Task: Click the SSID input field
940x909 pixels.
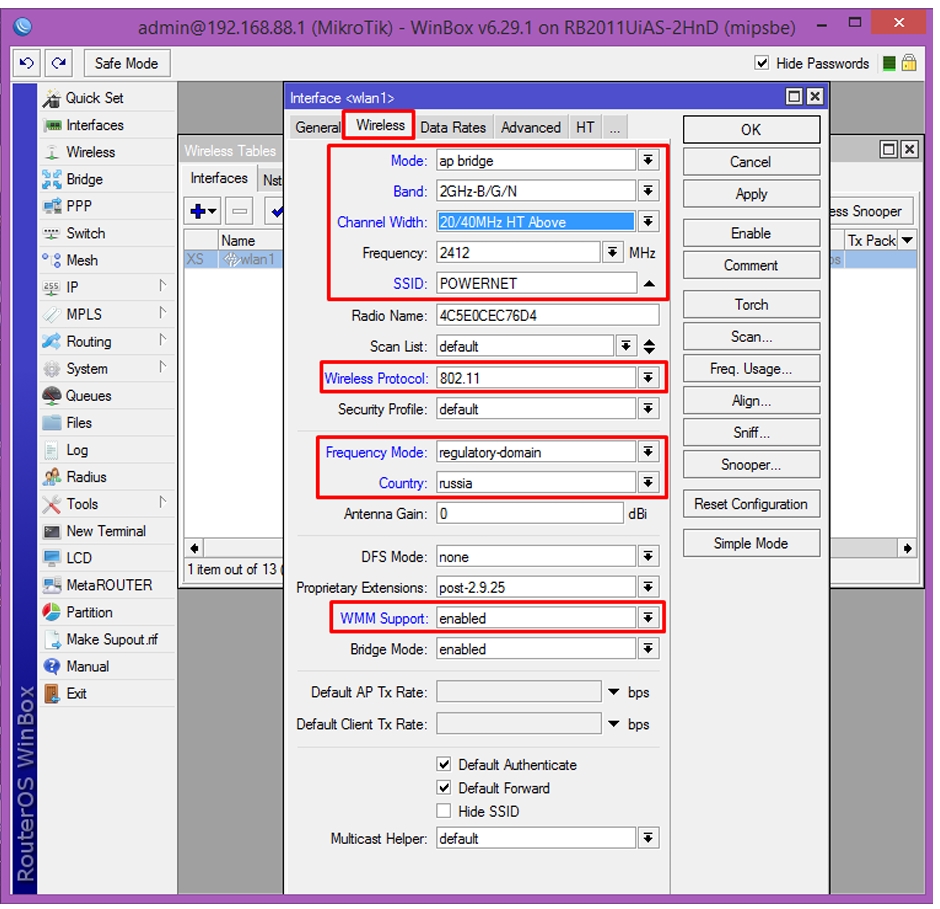Action: [537, 283]
